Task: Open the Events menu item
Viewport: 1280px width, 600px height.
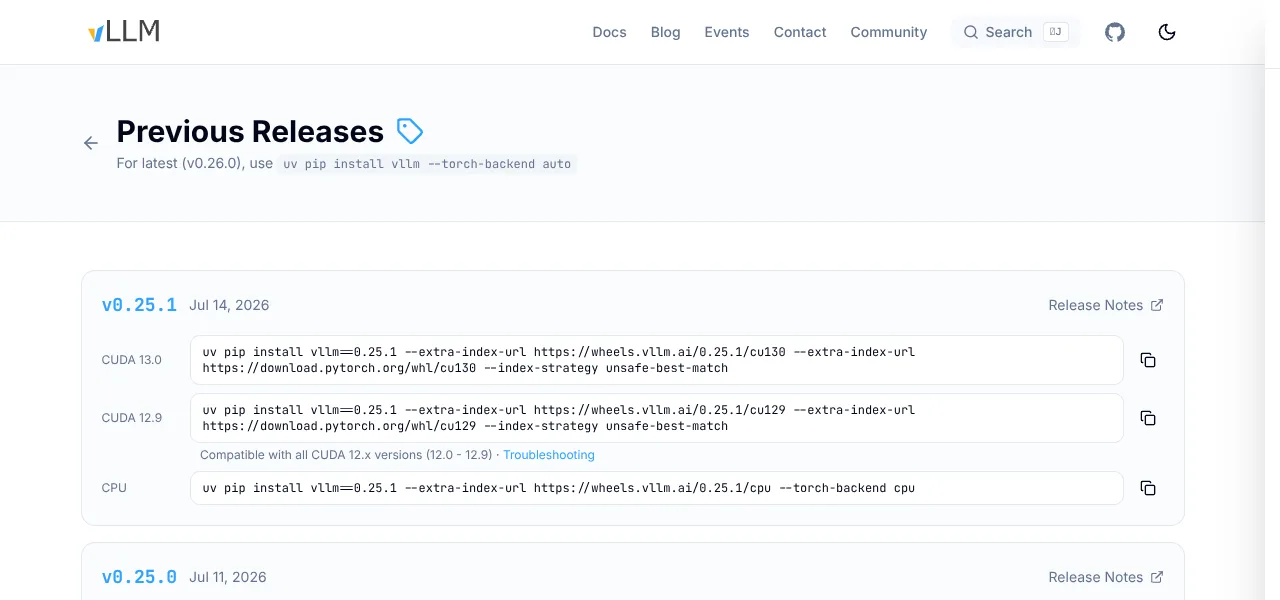Action: tap(727, 32)
